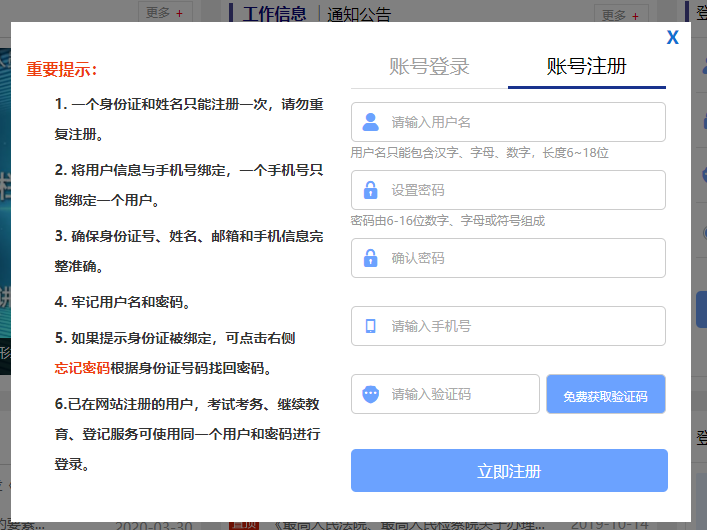Submit the form with 立即注册

click(x=509, y=471)
